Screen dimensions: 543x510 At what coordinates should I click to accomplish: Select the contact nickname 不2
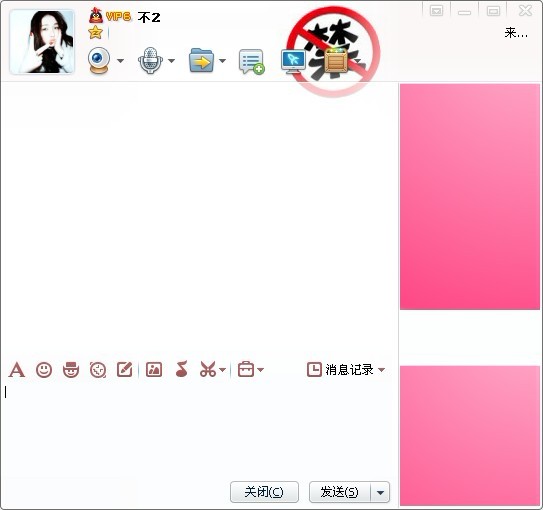pyautogui.click(x=149, y=17)
